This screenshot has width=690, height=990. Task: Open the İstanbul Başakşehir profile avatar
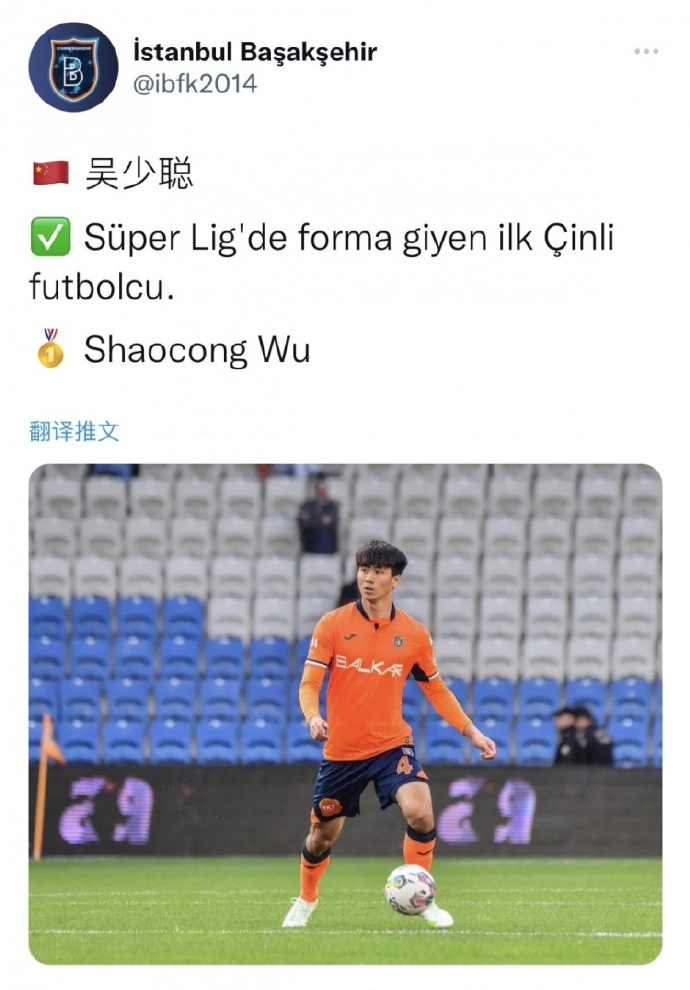(73, 68)
